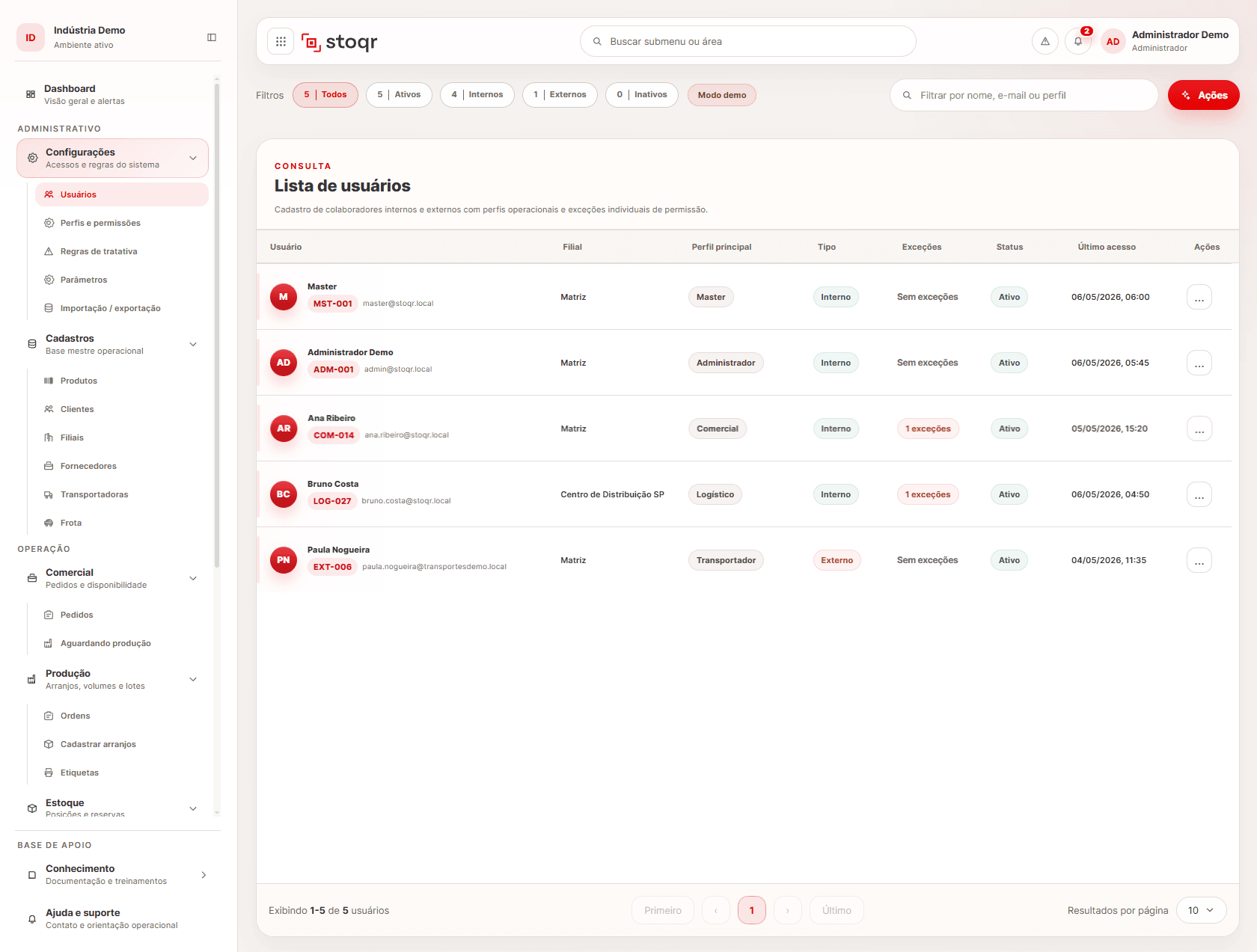Click the Frota car icon
Screen dimensions: 1257x952
coord(49,523)
